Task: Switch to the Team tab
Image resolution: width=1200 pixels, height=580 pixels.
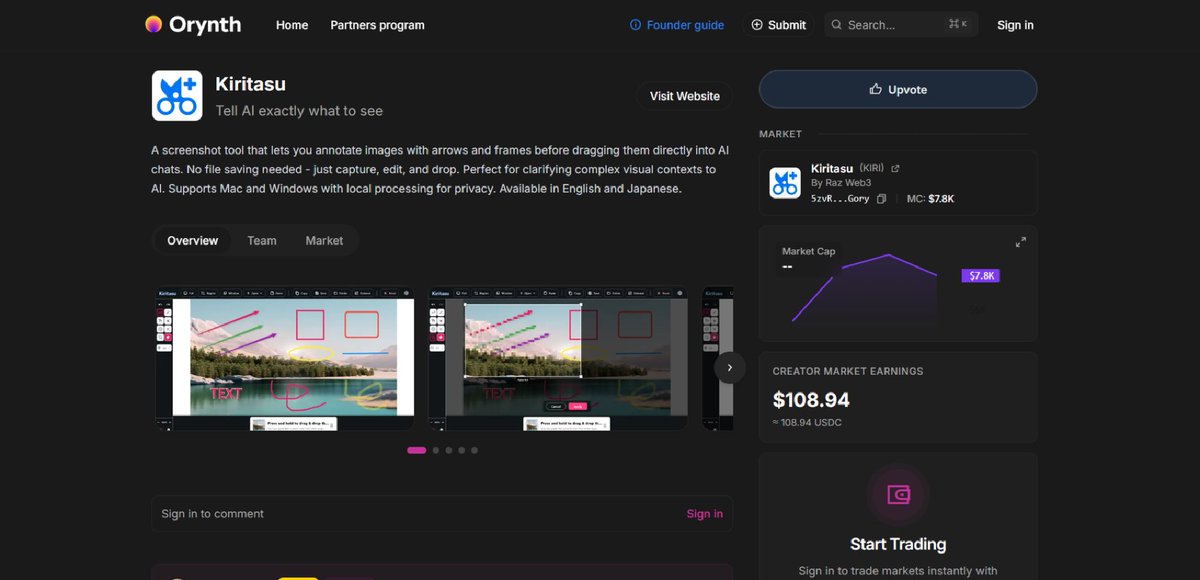Action: click(x=262, y=241)
